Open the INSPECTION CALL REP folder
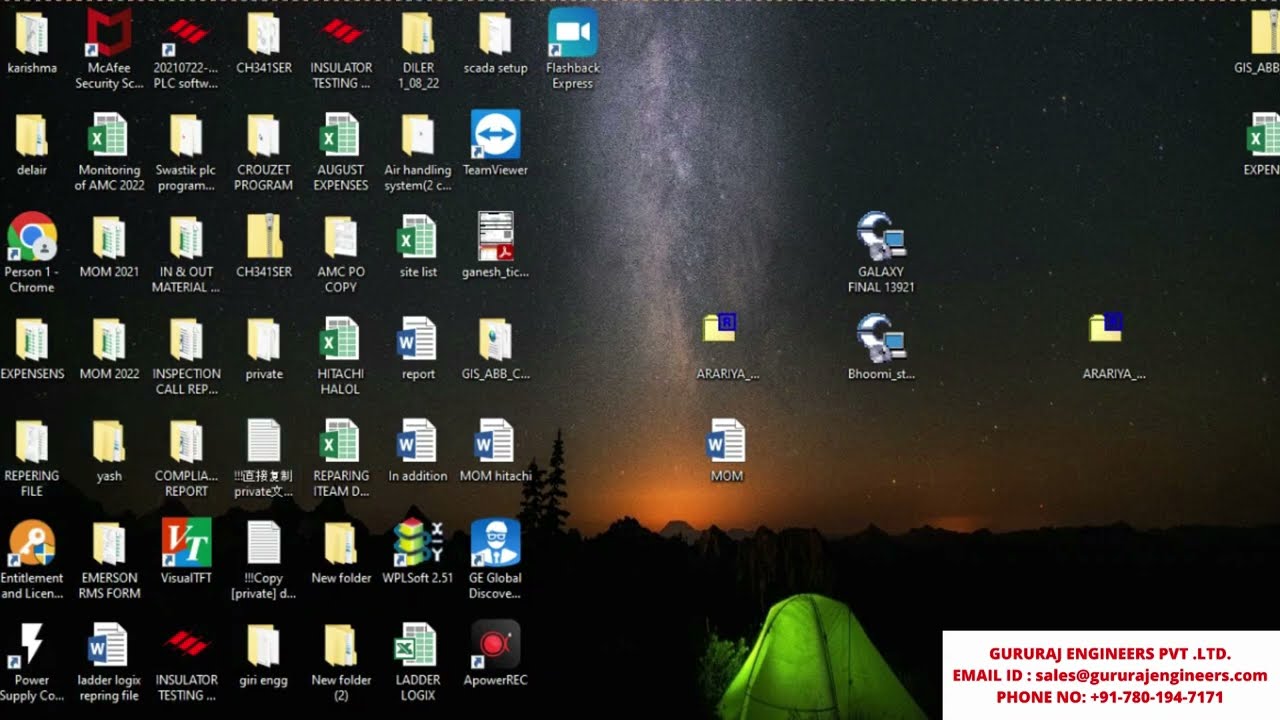Image resolution: width=1280 pixels, height=720 pixels. (x=186, y=355)
